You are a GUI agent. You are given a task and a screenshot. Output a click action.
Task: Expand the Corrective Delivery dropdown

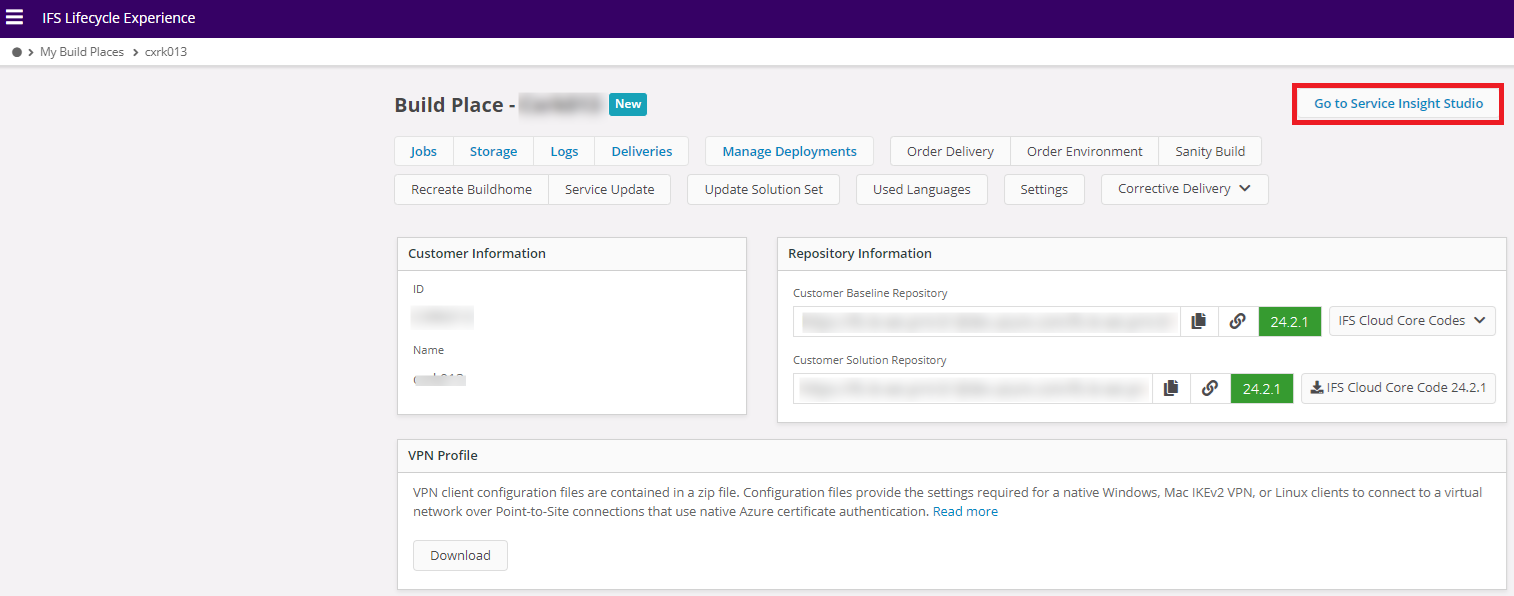1185,189
